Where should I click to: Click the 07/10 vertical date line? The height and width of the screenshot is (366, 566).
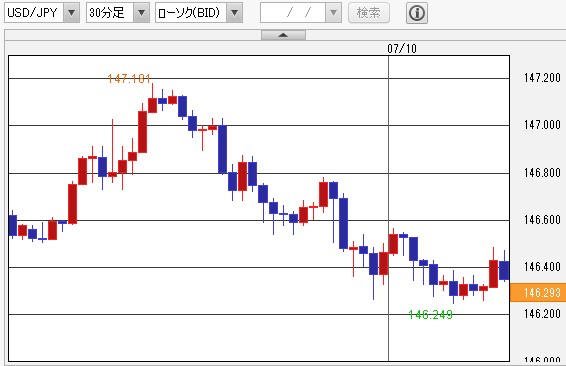[389, 208]
